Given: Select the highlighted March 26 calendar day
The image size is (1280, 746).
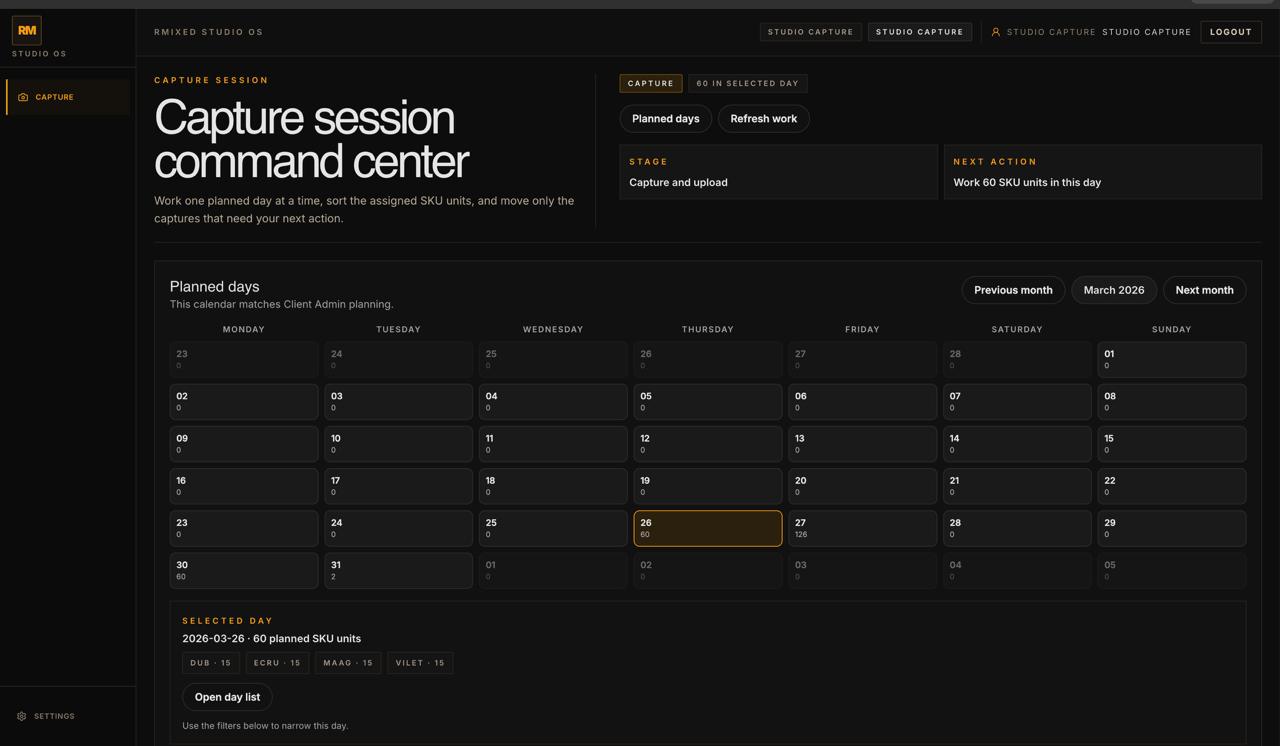Looking at the screenshot, I should click(x=707, y=528).
